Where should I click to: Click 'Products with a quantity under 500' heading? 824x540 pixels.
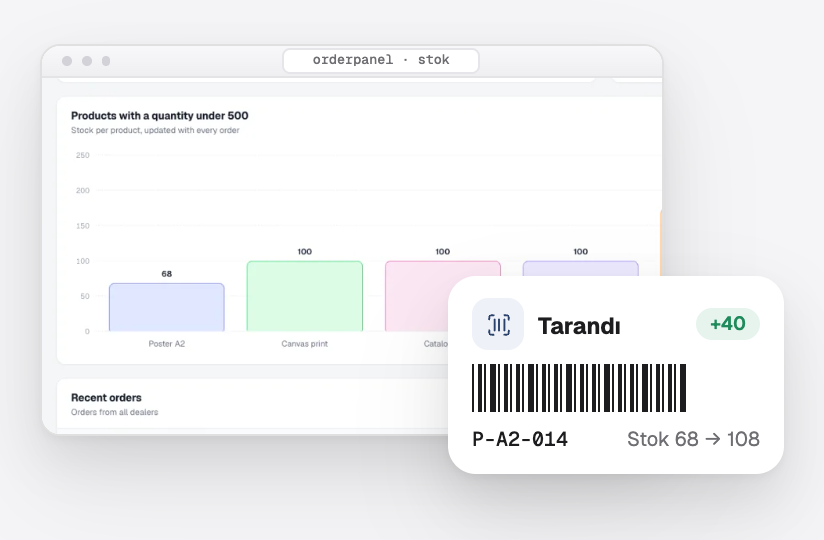pos(160,116)
